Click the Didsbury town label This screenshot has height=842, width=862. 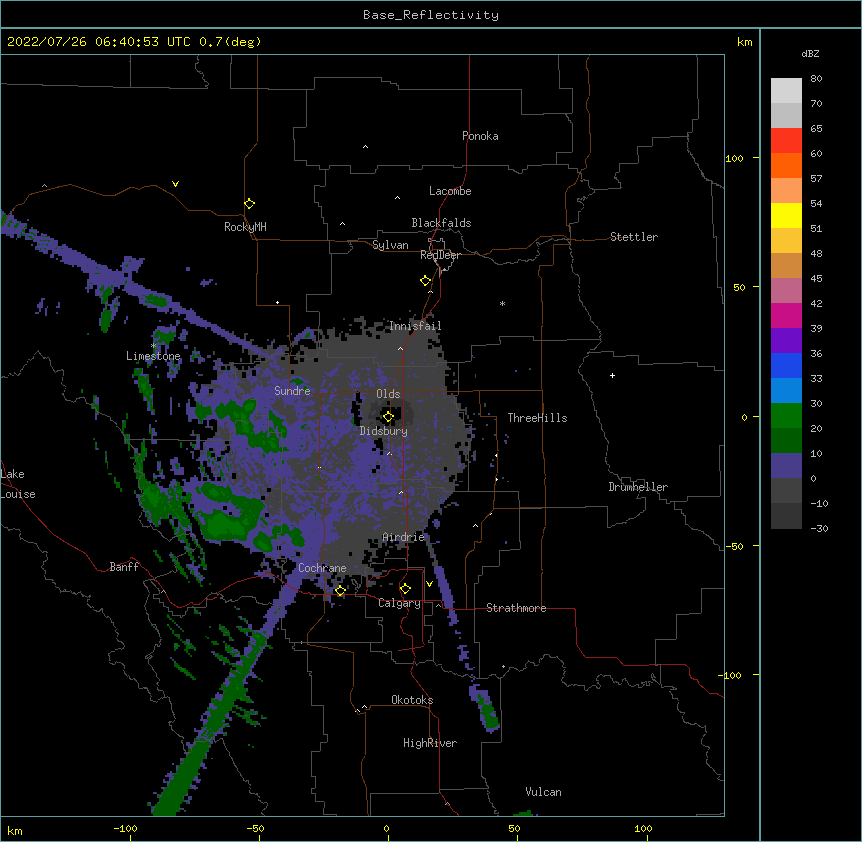point(384,431)
